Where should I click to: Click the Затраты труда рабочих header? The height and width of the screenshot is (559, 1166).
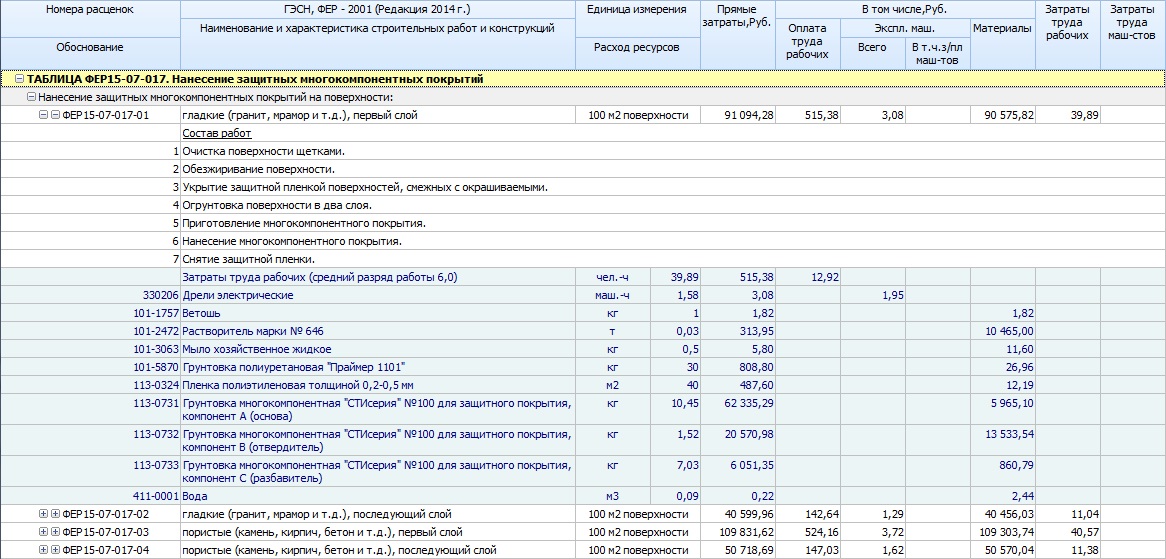coord(1068,35)
